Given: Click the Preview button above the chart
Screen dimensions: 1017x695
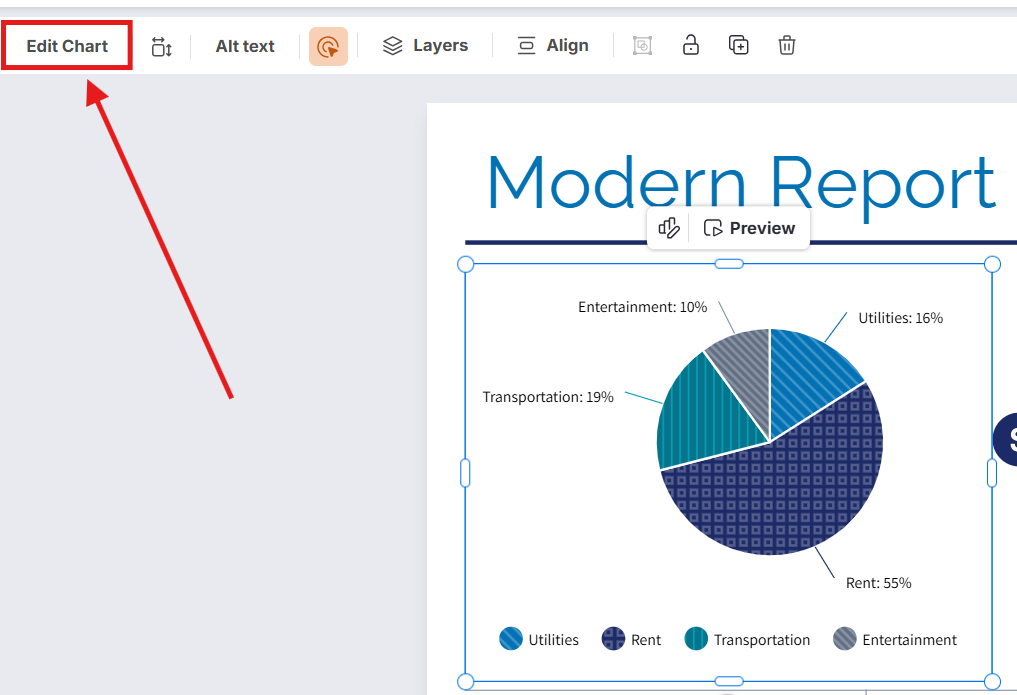Looking at the screenshot, I should pyautogui.click(x=749, y=228).
